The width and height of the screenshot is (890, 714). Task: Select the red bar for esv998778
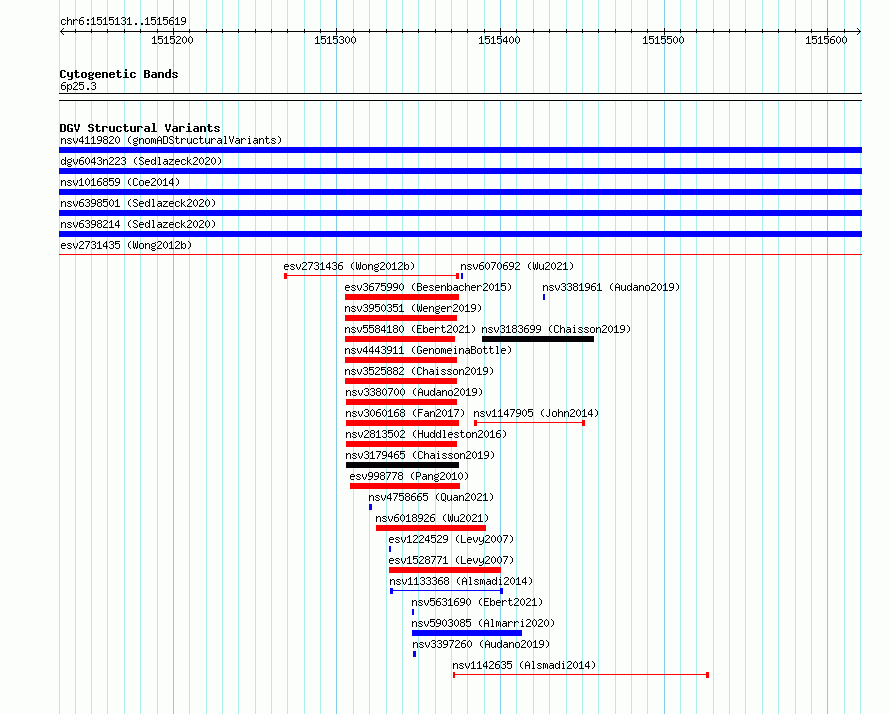click(405, 486)
